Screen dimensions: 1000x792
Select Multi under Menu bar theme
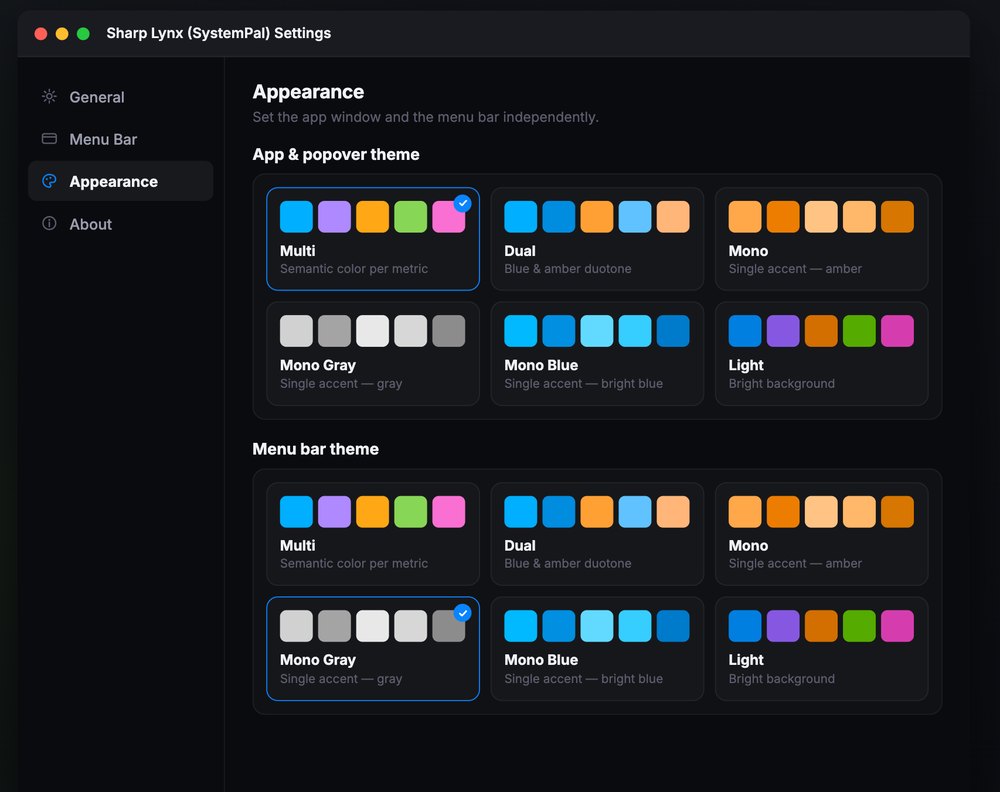(373, 534)
